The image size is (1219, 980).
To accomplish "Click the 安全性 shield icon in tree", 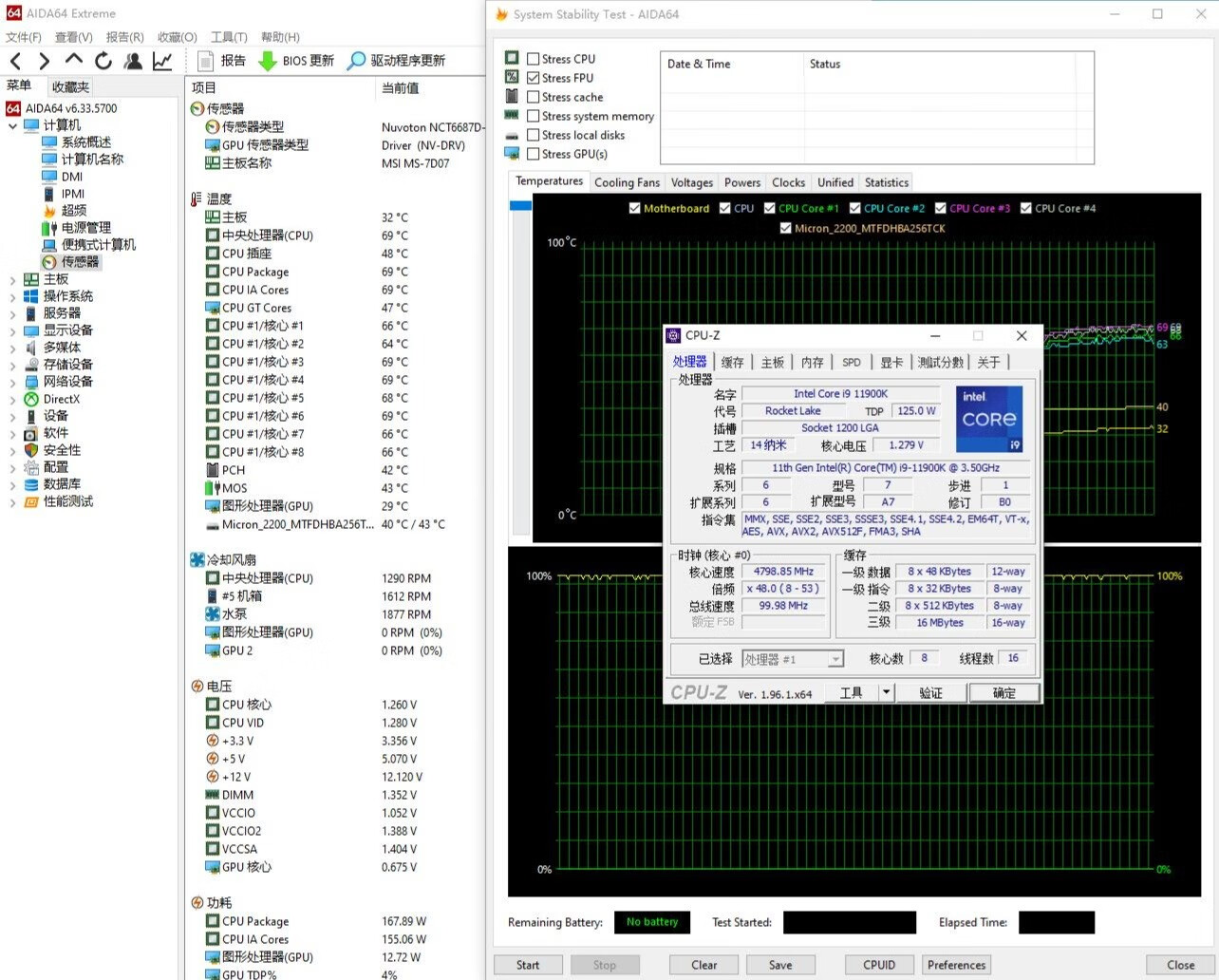I will 31,450.
